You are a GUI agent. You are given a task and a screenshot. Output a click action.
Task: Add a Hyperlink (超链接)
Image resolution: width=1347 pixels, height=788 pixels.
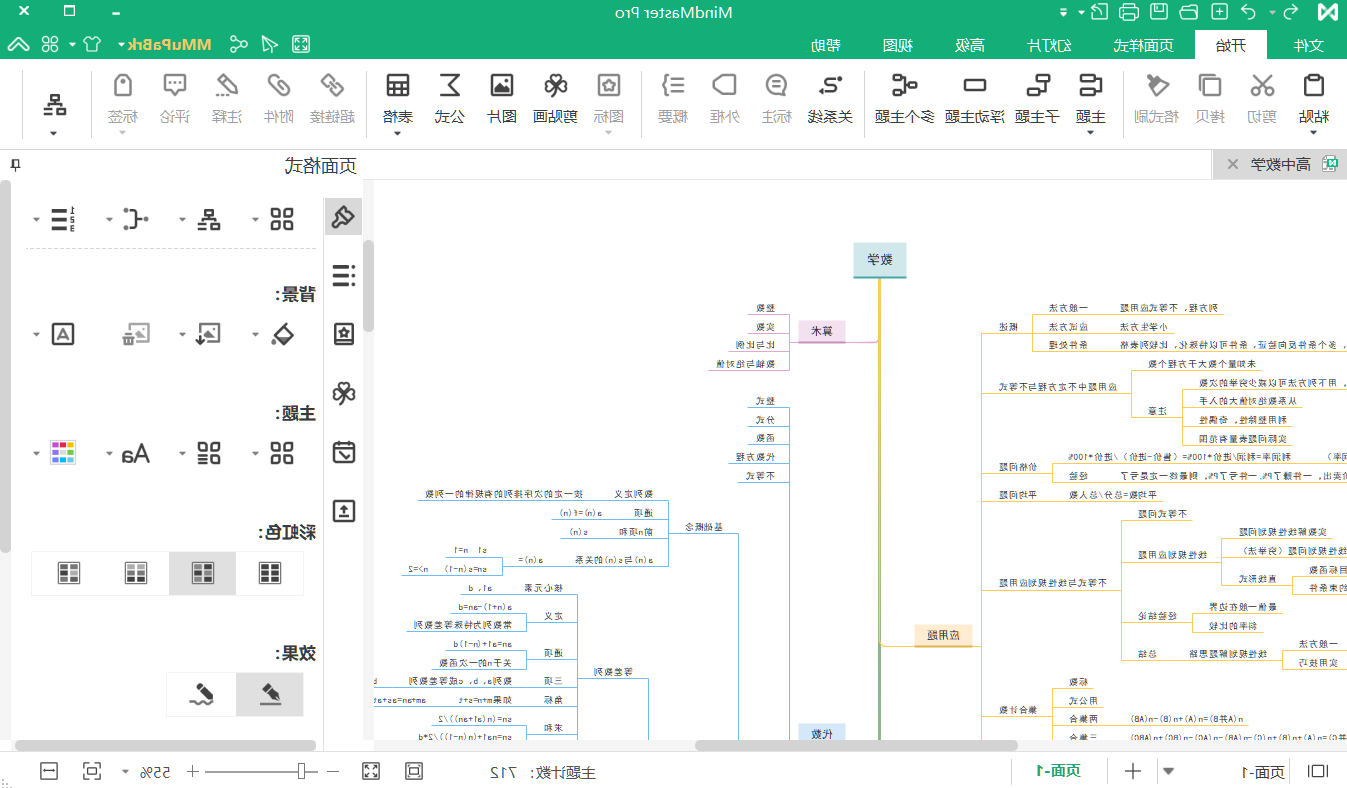point(333,98)
